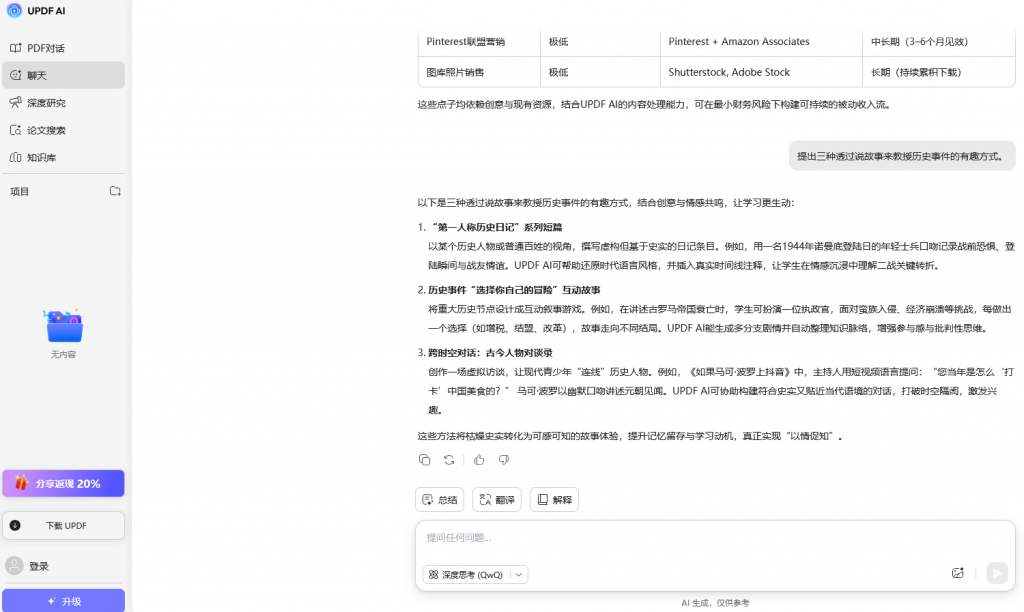Copy the AI response with the copy icon
The width and height of the screenshot is (1024, 612).
[x=425, y=460]
